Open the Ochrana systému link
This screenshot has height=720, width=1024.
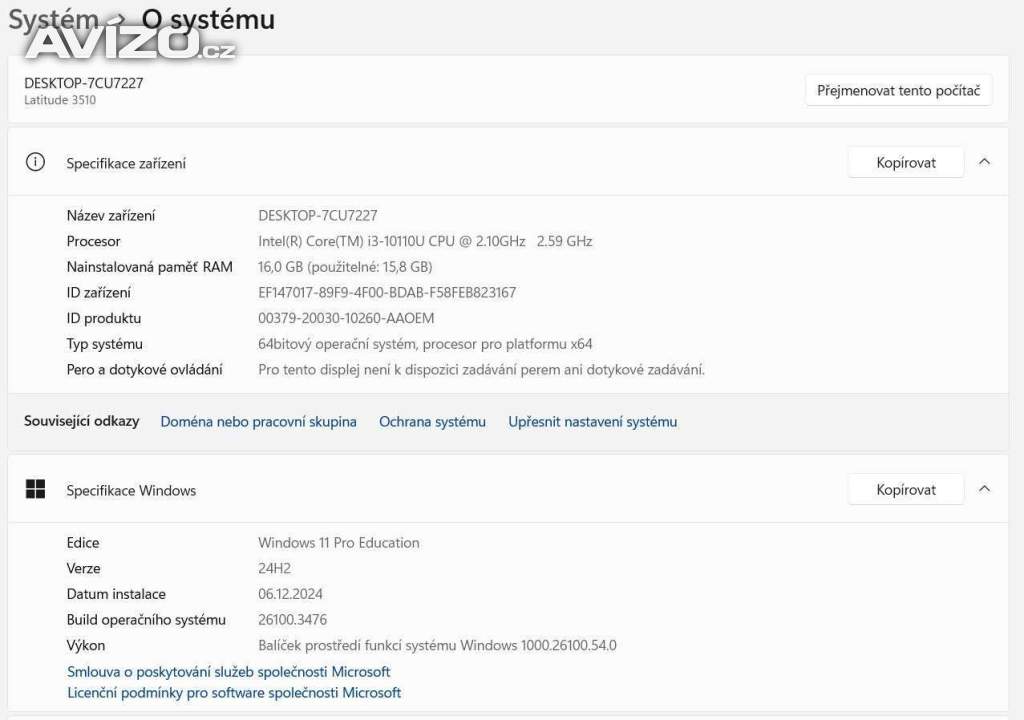click(432, 421)
